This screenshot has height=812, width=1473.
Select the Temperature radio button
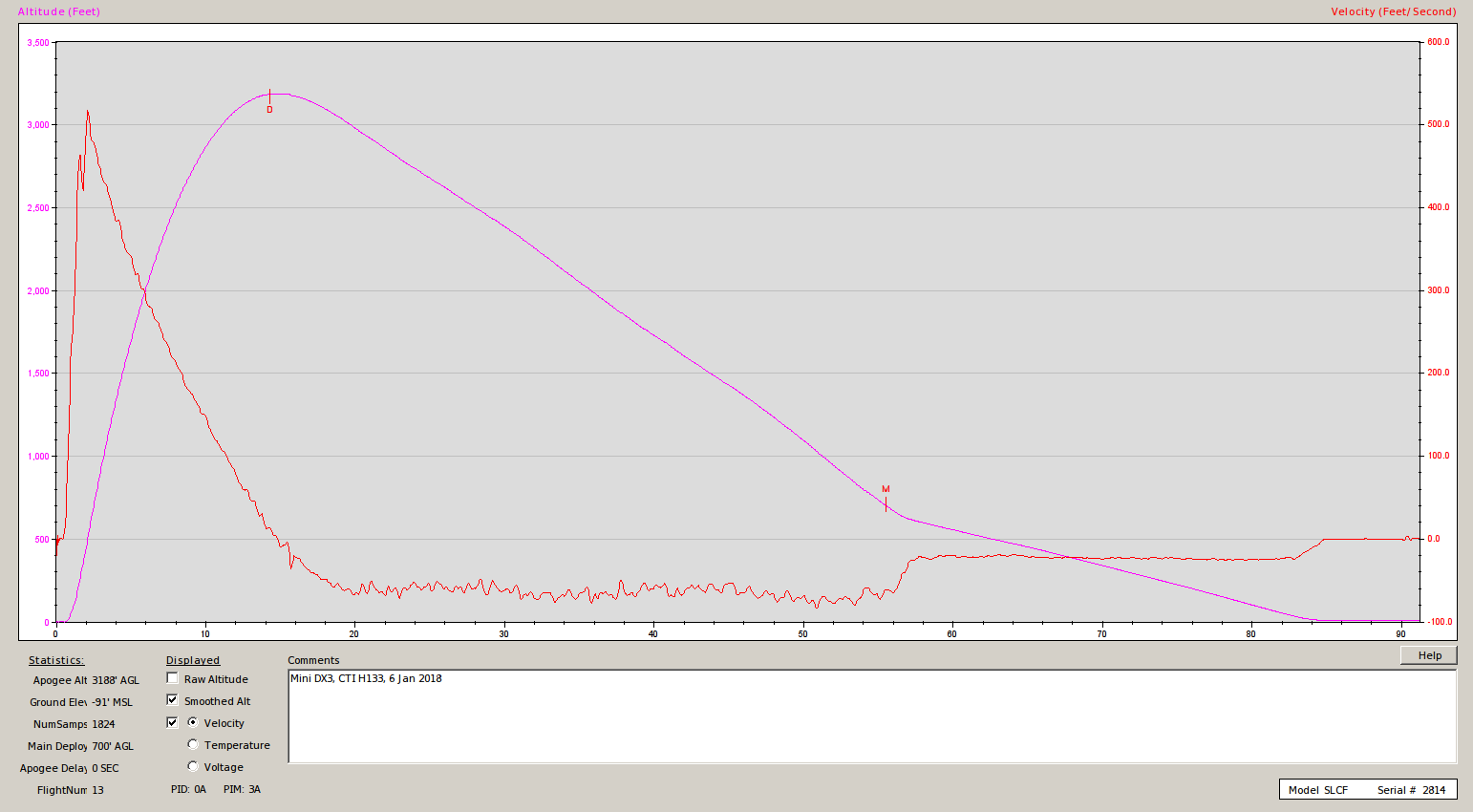coord(193,744)
